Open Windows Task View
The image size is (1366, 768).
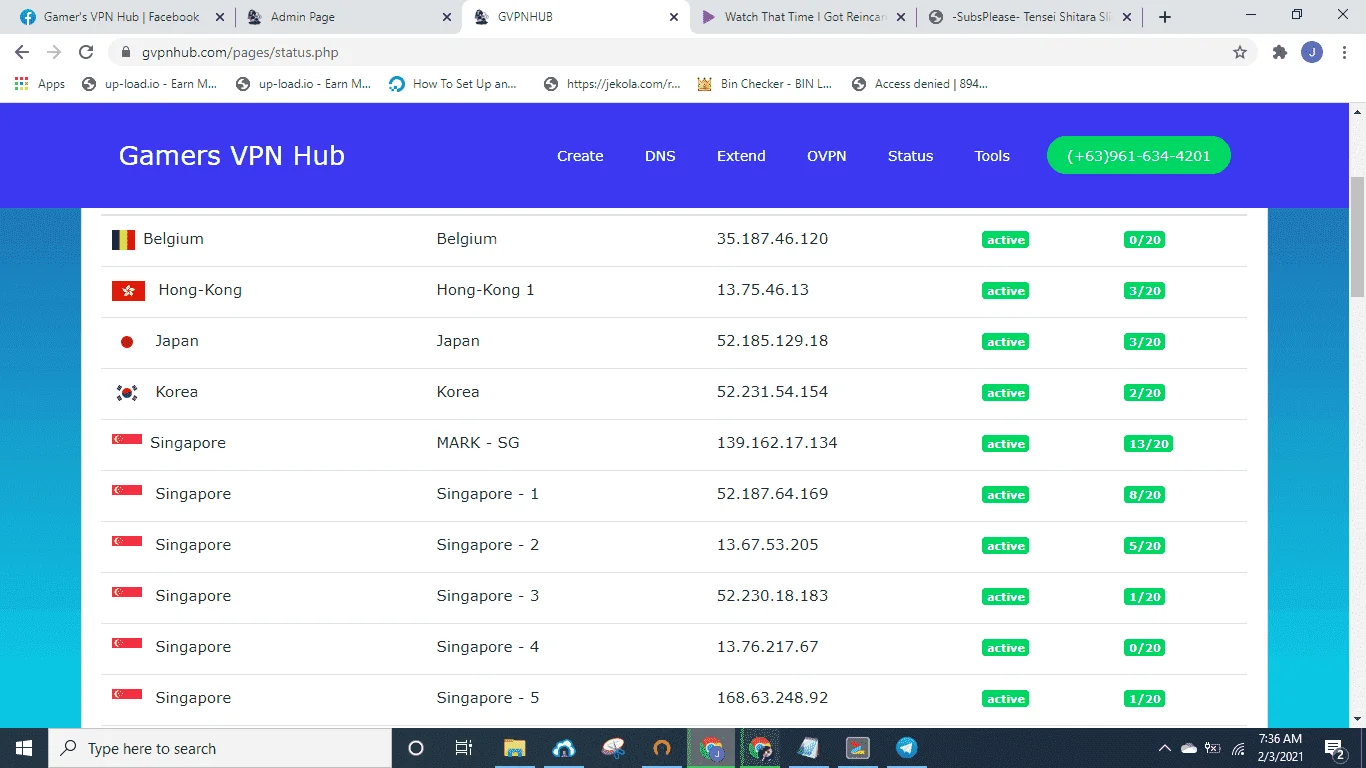tap(464, 748)
